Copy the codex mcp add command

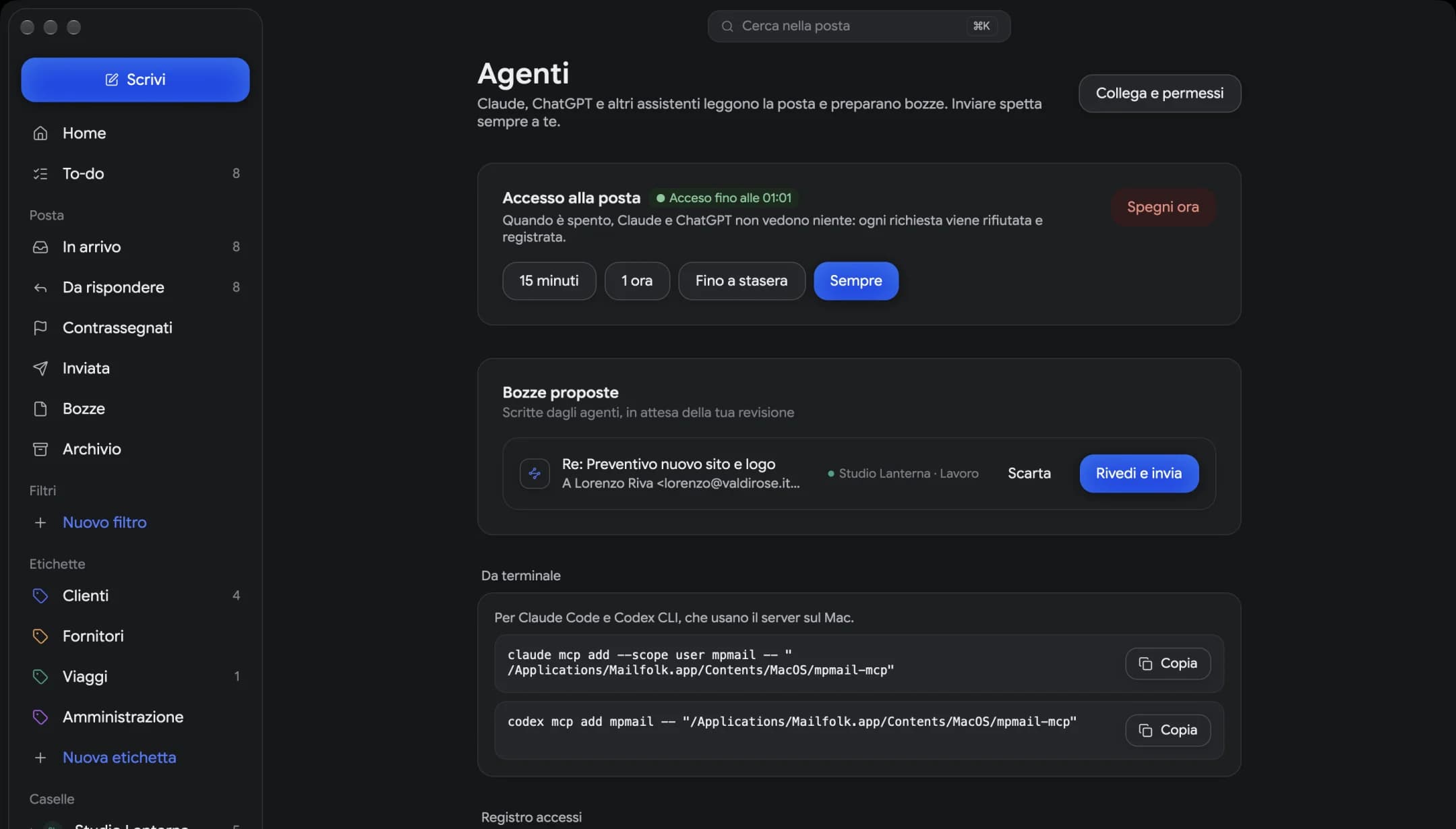1167,730
